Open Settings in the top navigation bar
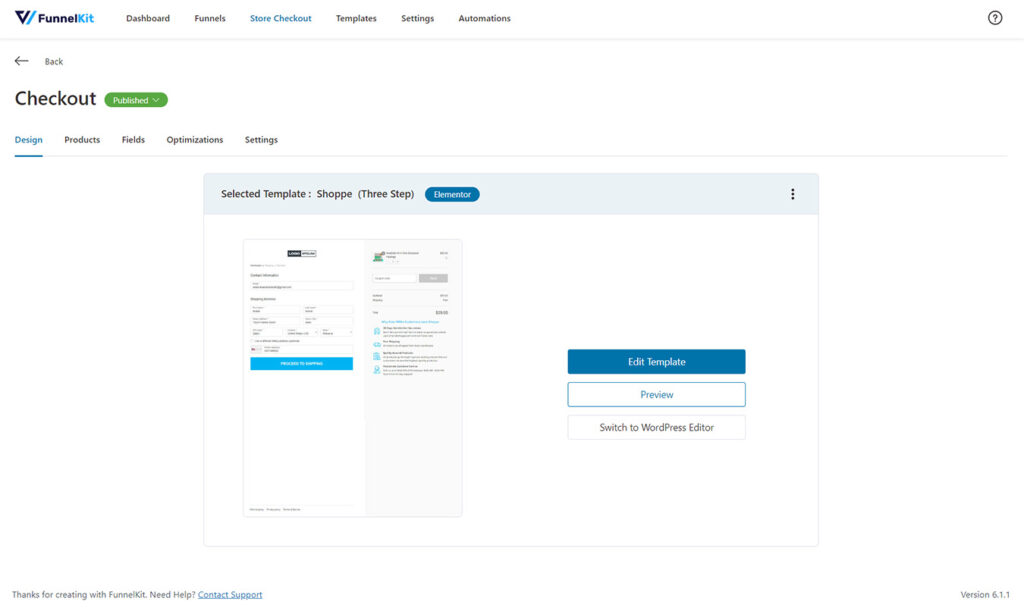 (417, 18)
